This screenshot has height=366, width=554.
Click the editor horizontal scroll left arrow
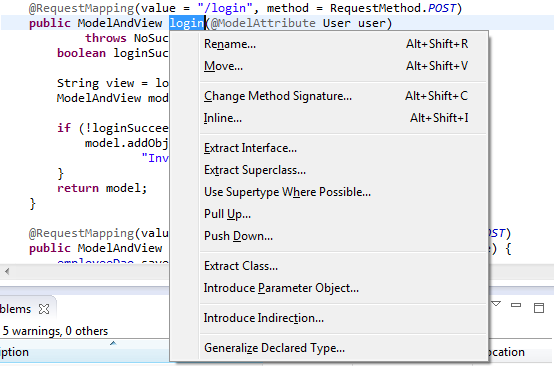7,271
